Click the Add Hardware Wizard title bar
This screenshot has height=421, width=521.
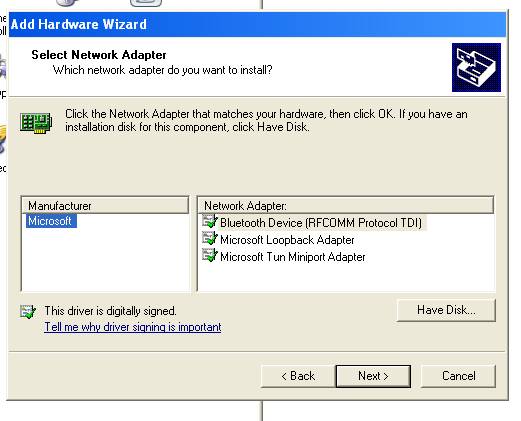257,24
